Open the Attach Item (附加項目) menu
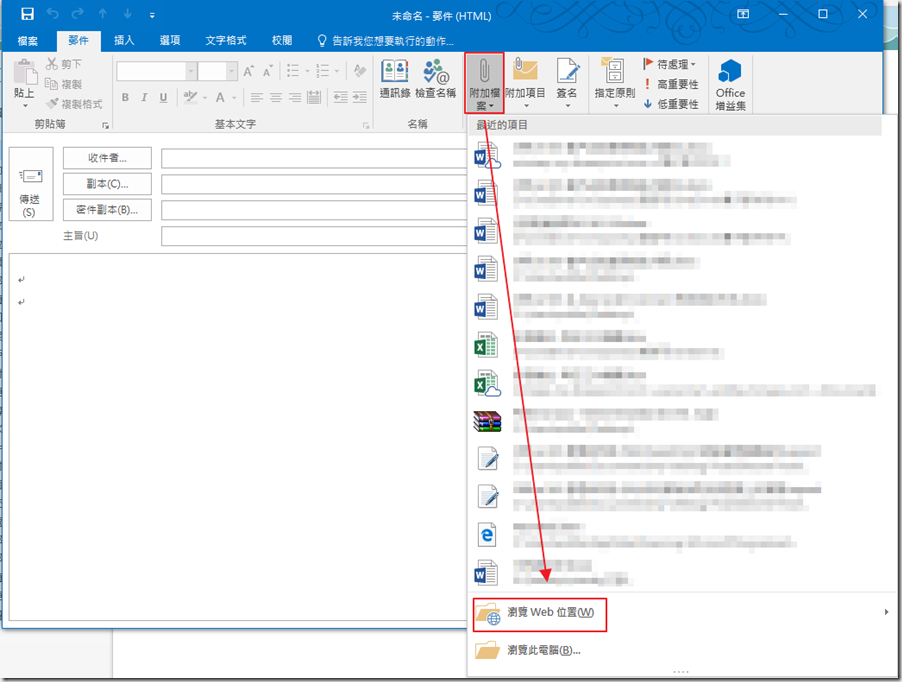902x682 pixels. (525, 82)
